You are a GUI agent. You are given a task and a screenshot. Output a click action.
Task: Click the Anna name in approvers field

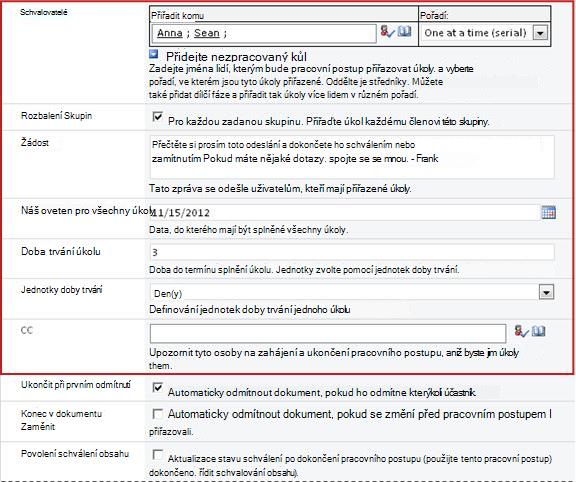pyautogui.click(x=170, y=33)
